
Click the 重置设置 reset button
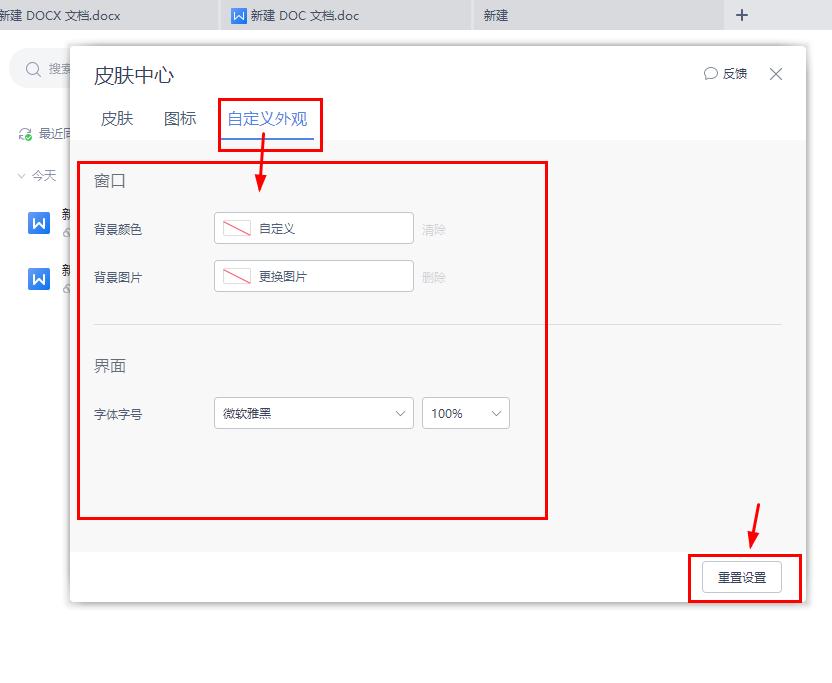(740, 577)
